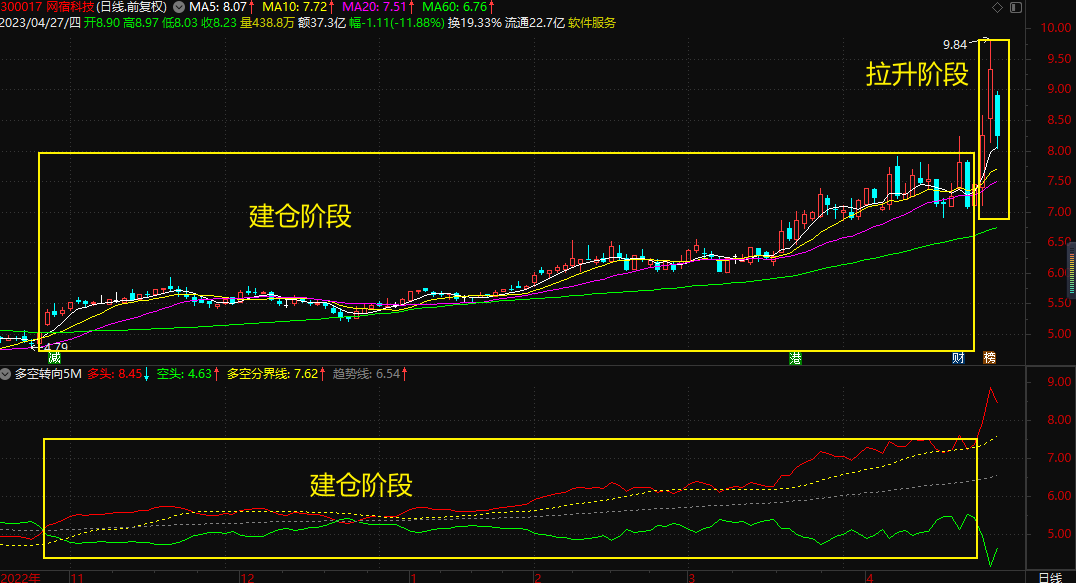Toggle the MA60 moving average line
This screenshot has height=583, width=1076.
coord(458,8)
